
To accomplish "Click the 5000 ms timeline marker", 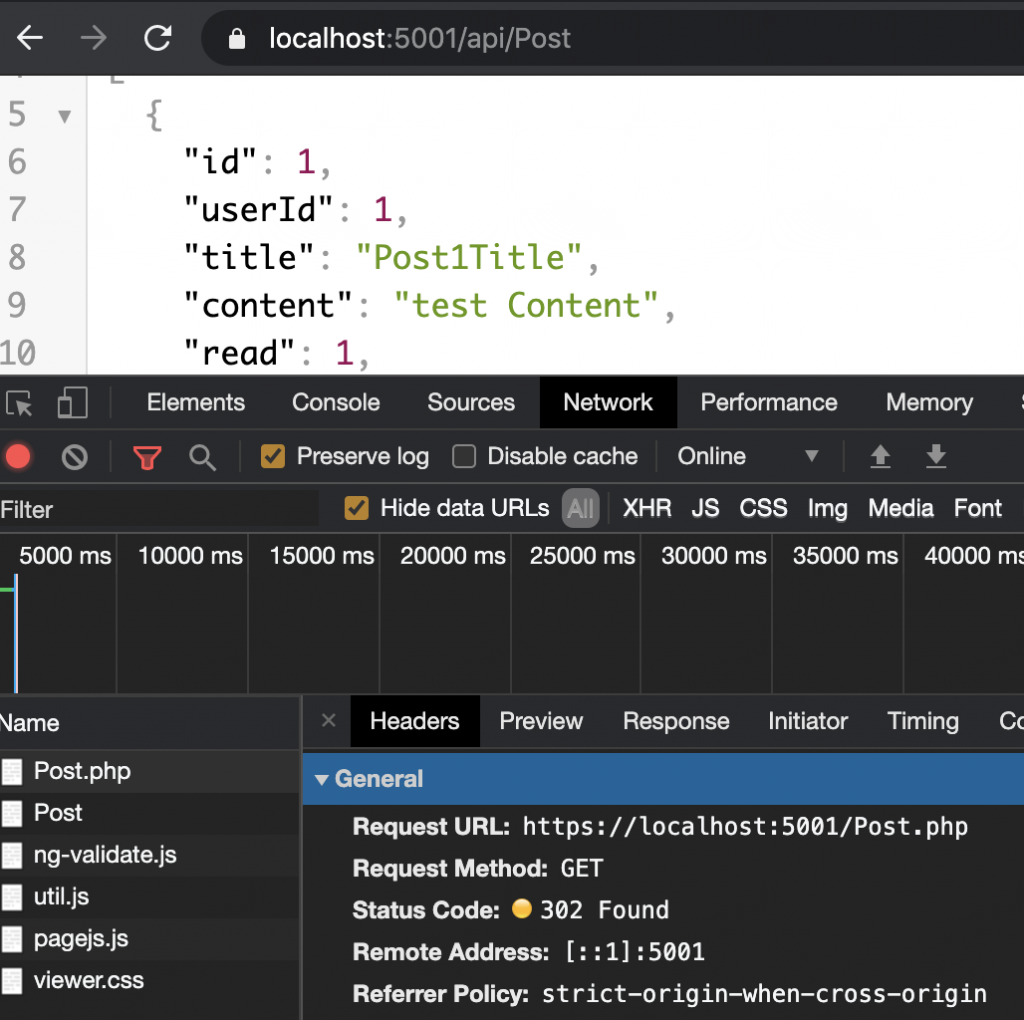I will [x=65, y=556].
